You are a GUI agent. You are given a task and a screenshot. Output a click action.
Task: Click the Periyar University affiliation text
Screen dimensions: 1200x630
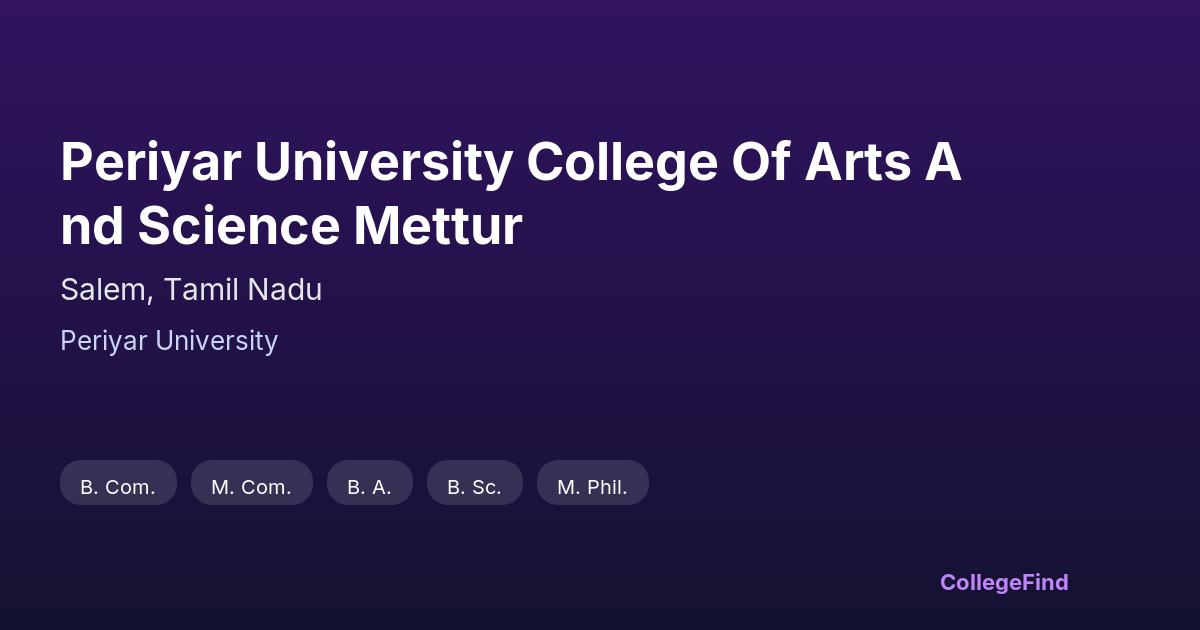click(169, 341)
